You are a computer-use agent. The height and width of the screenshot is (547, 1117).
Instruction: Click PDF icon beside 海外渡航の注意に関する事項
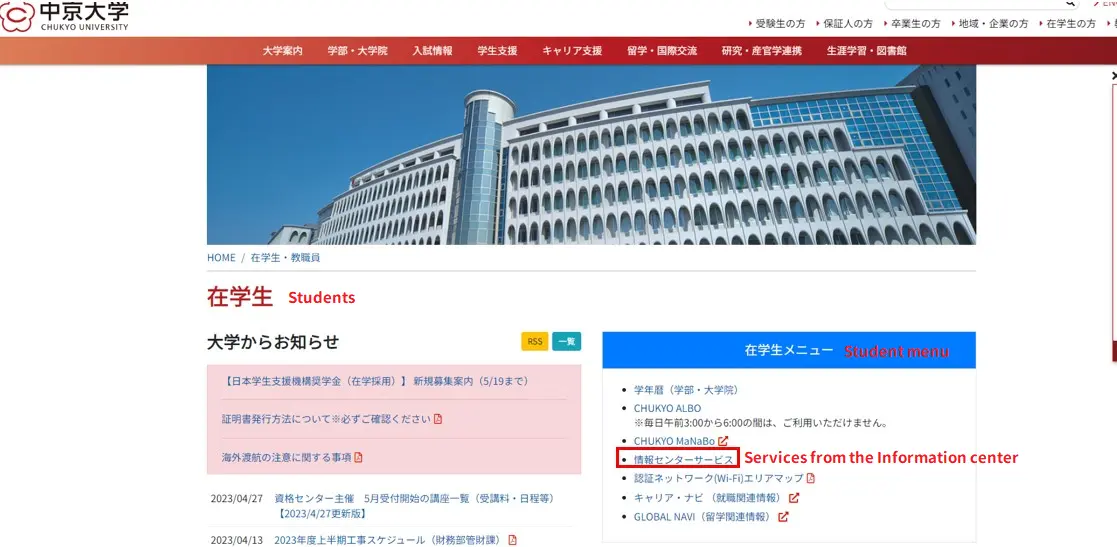[359, 457]
